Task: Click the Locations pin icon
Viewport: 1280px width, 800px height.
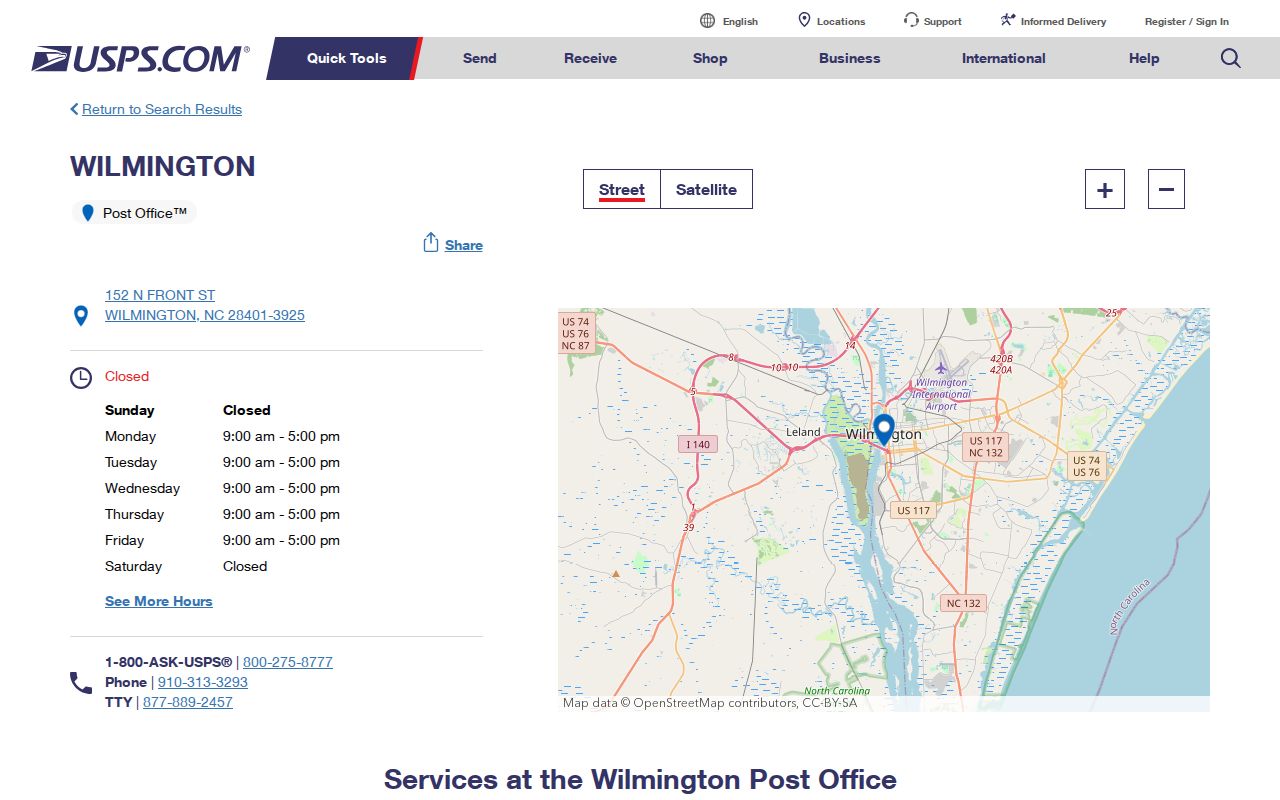Action: [804, 20]
